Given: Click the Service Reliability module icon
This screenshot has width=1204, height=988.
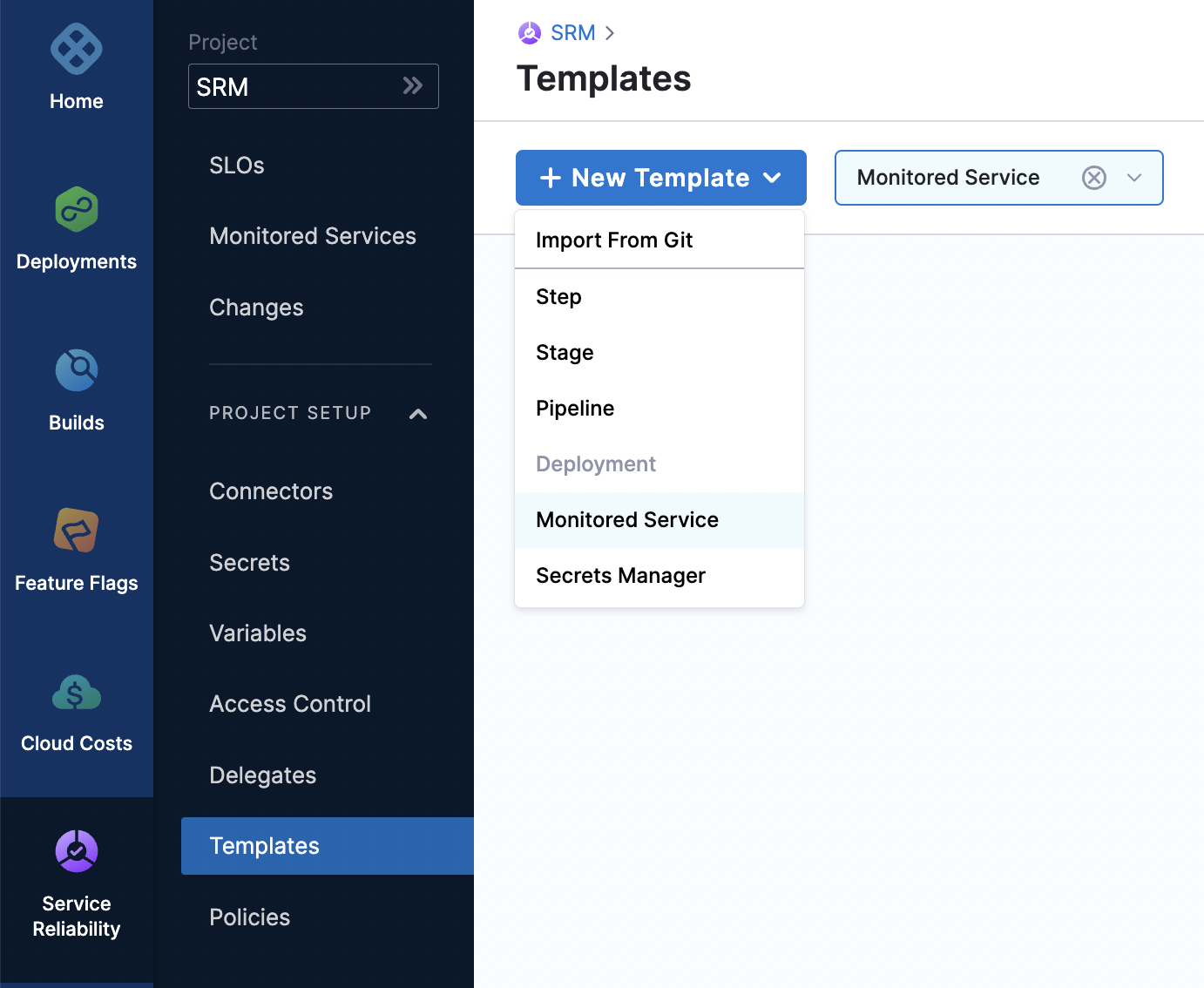Looking at the screenshot, I should 77,851.
